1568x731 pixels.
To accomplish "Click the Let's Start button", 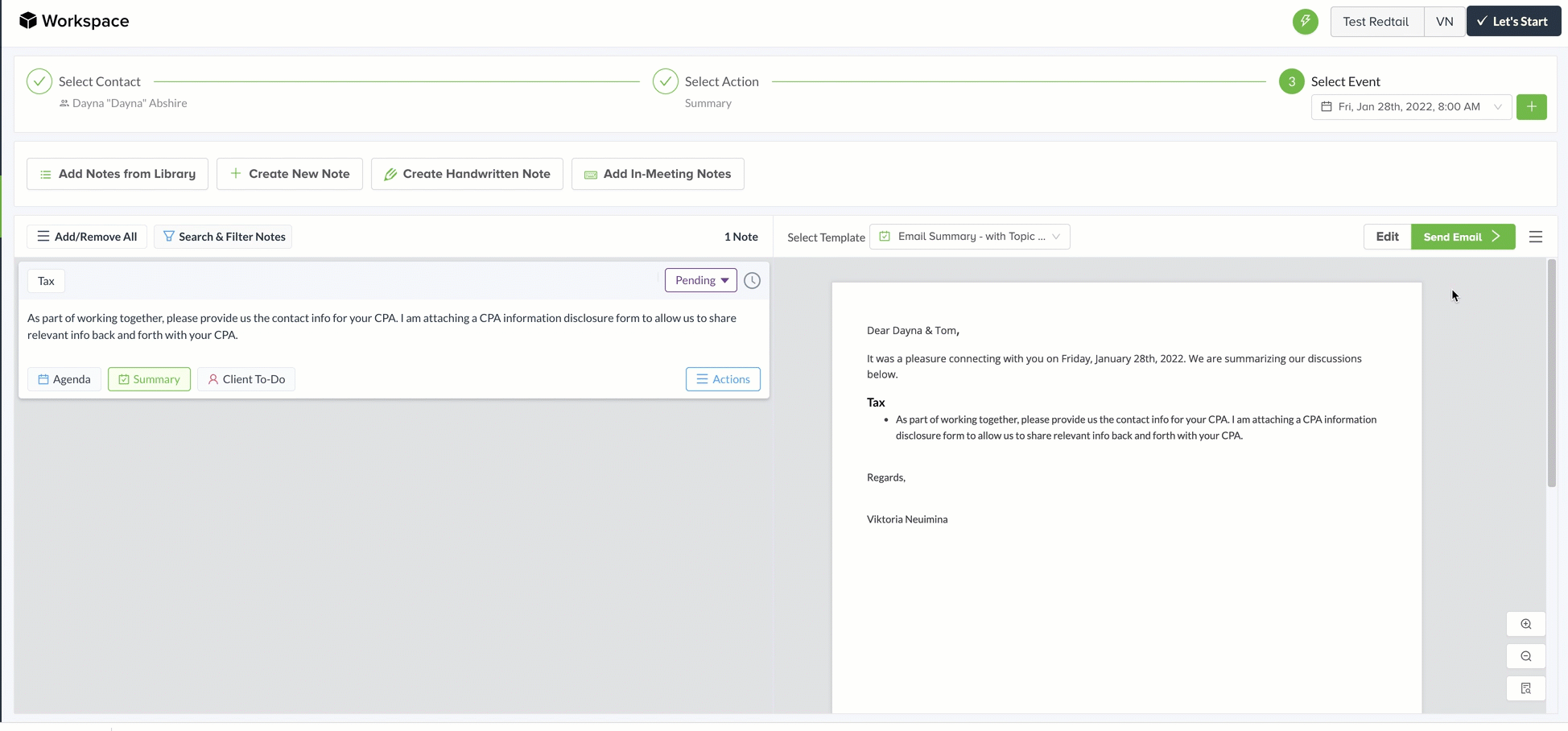I will click(1513, 21).
